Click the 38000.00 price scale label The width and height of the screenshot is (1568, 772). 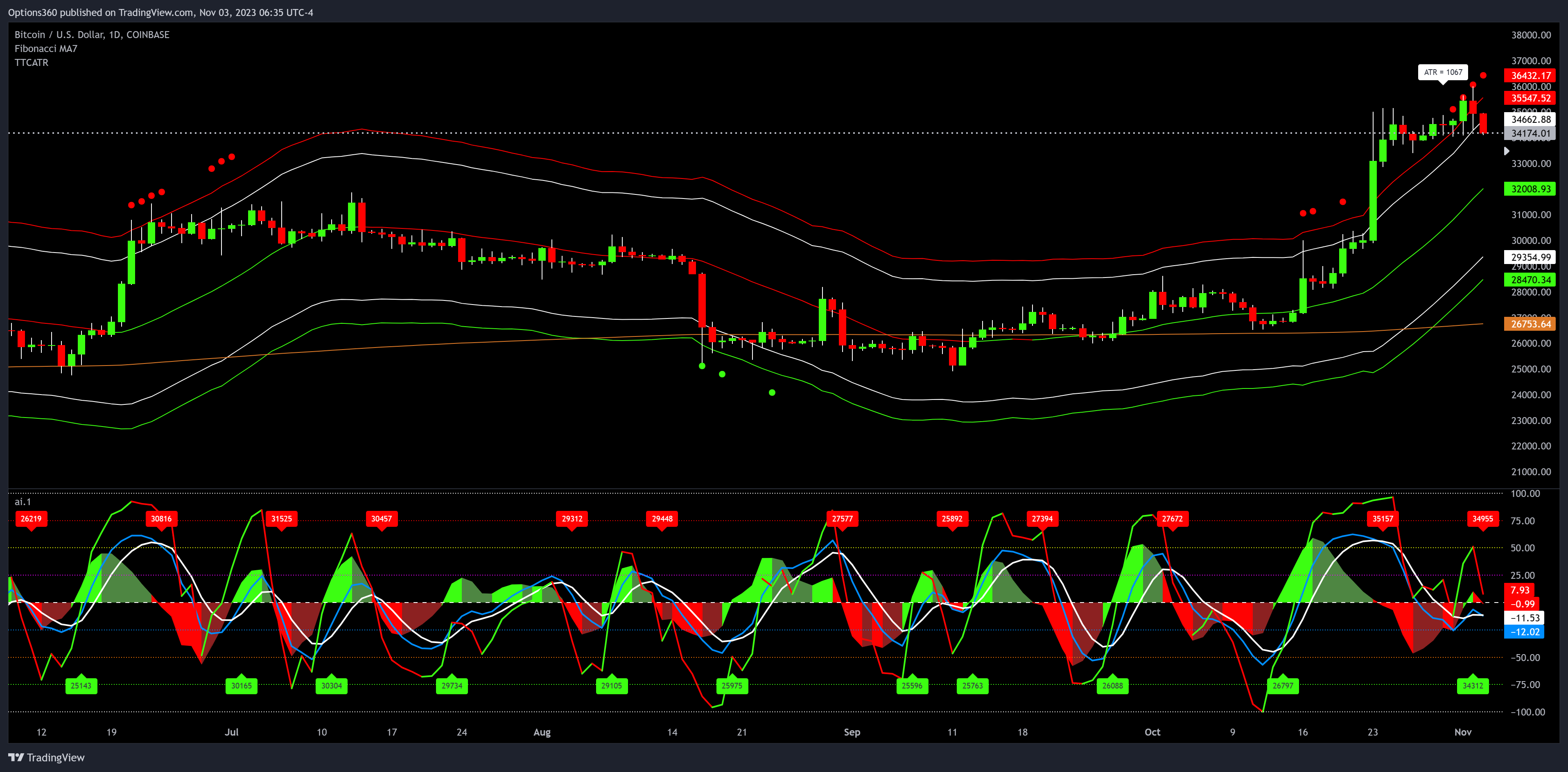click(x=1531, y=35)
